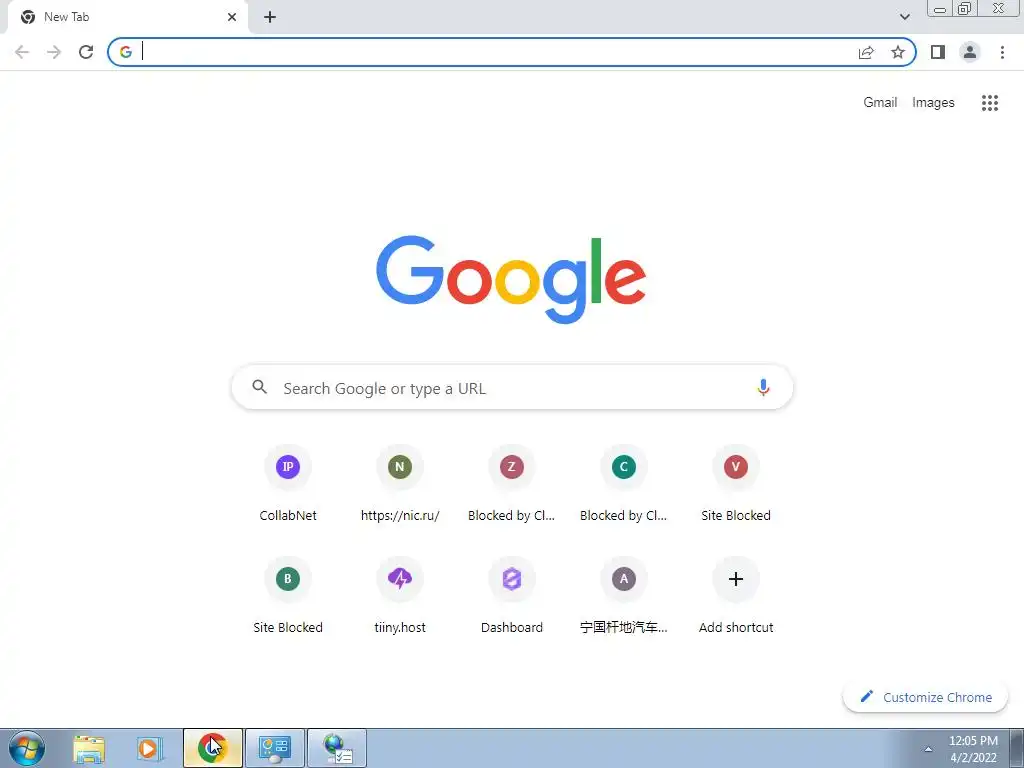Image resolution: width=1024 pixels, height=768 pixels.
Task: Open the https://nic.ru/ shortcut
Action: click(x=400, y=484)
